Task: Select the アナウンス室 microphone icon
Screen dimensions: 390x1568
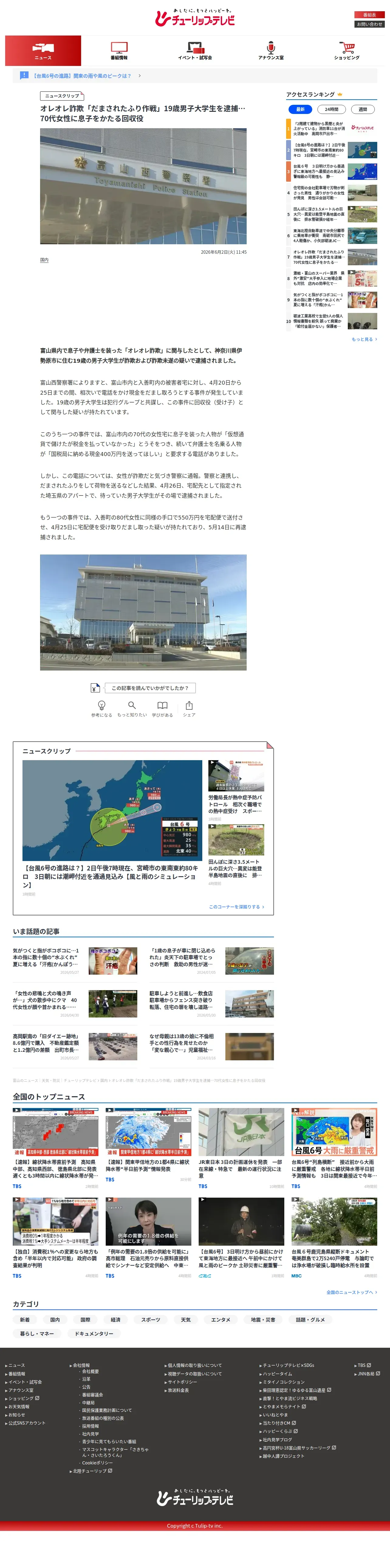Action: (271, 47)
